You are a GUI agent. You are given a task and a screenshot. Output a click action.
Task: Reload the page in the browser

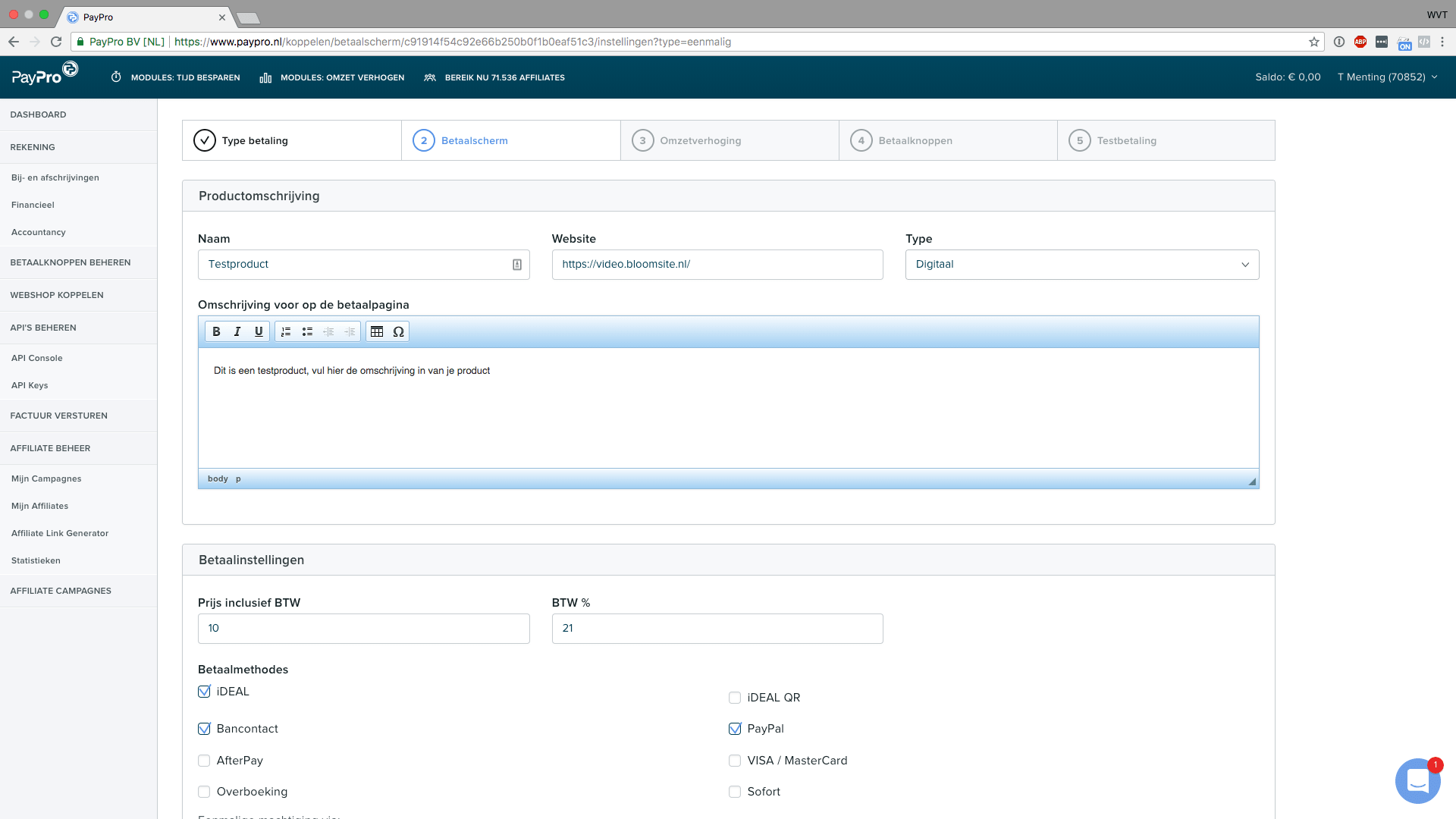(56, 42)
